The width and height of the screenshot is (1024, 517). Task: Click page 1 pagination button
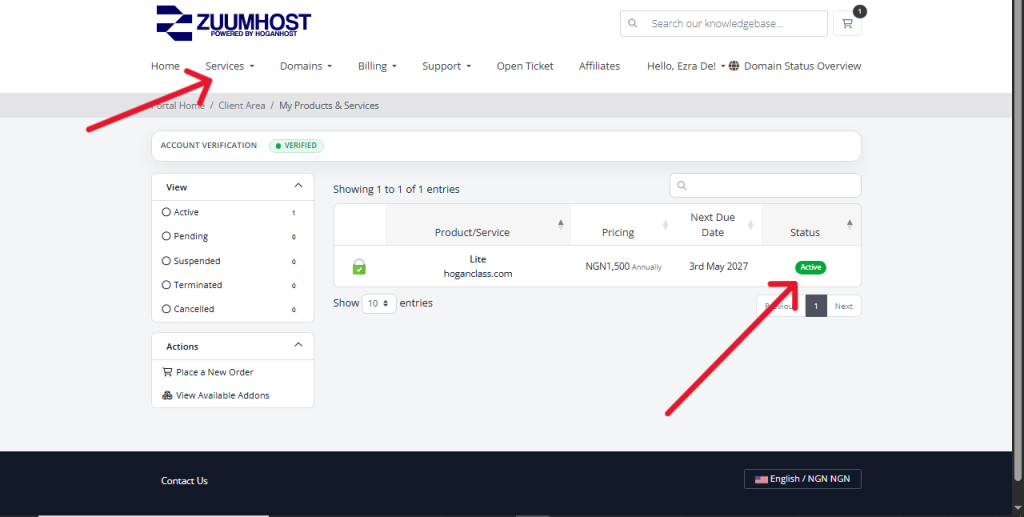click(x=816, y=306)
